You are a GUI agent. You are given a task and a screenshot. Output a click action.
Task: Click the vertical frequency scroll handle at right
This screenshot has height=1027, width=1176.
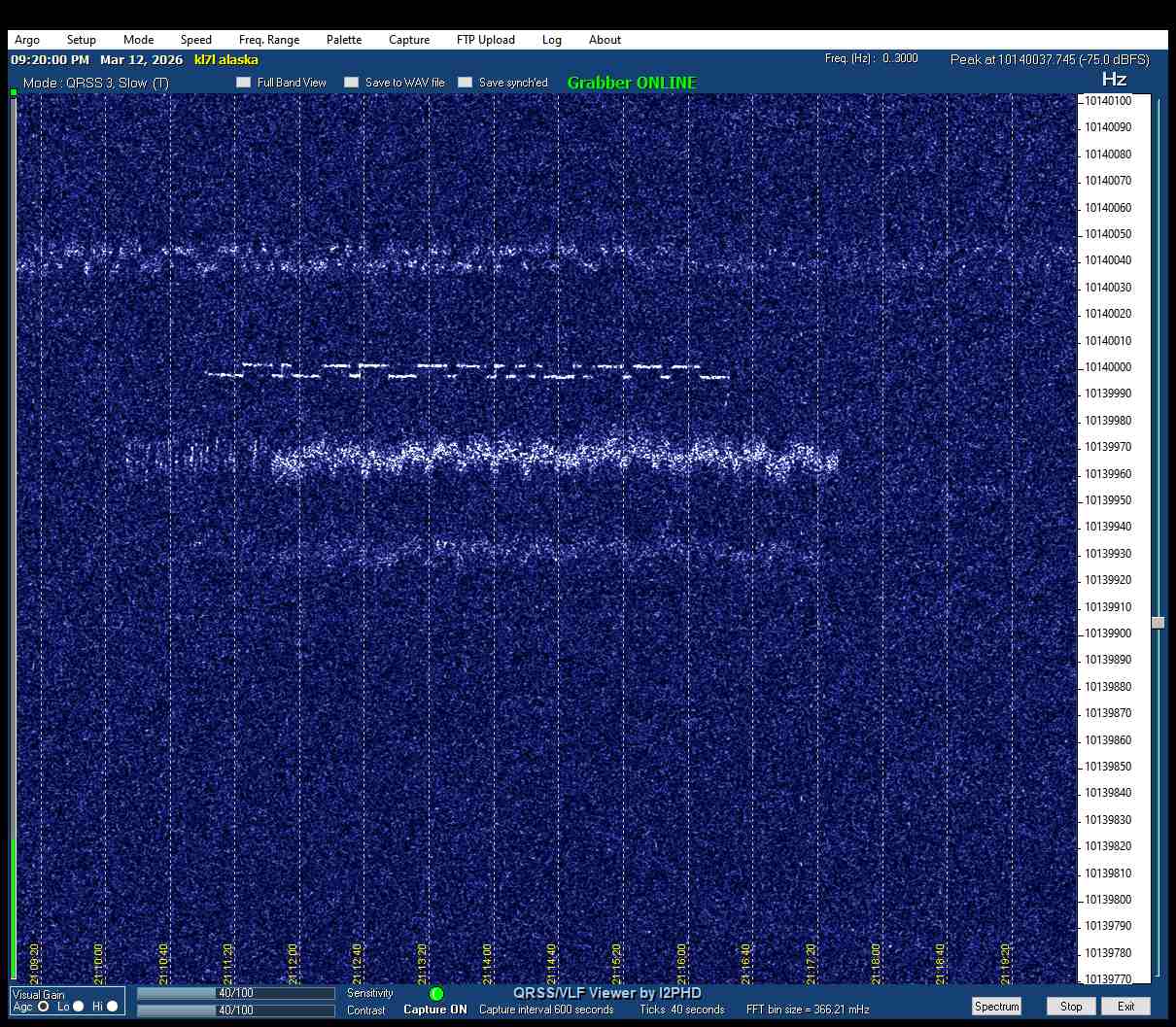click(1158, 623)
